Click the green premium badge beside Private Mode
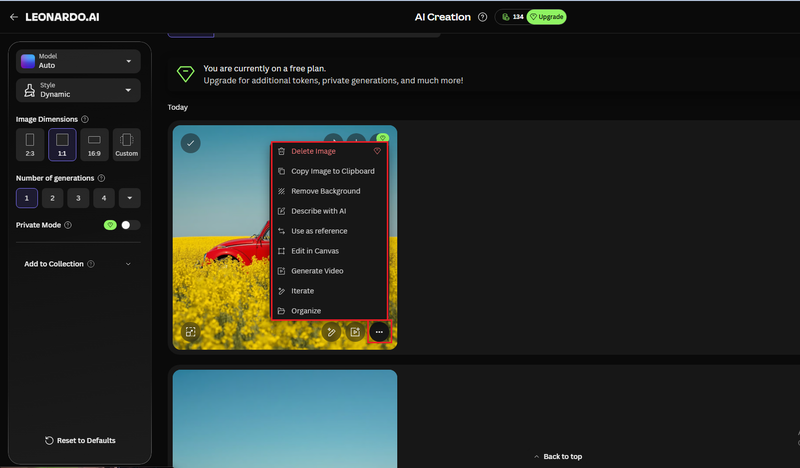 click(110, 225)
